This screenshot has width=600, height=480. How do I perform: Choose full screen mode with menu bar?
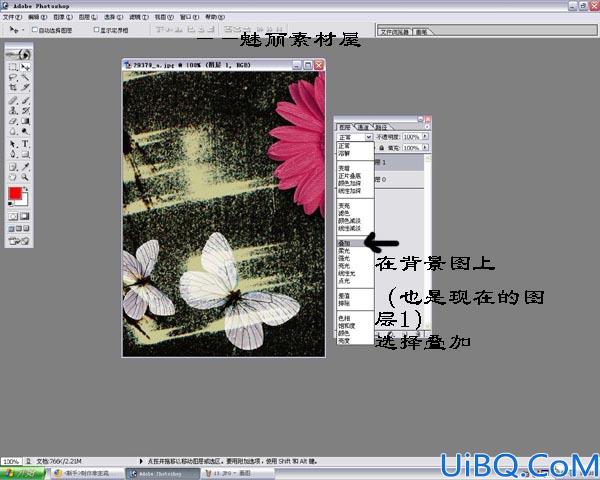[x=19, y=229]
